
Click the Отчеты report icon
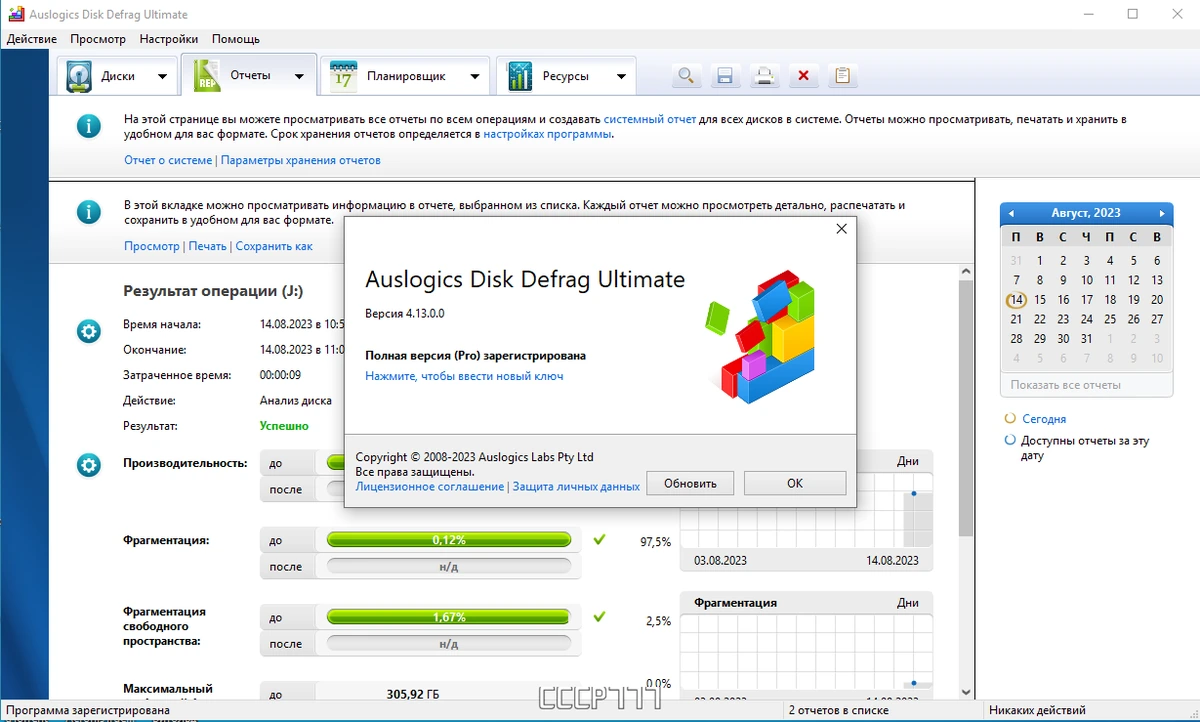(207, 76)
